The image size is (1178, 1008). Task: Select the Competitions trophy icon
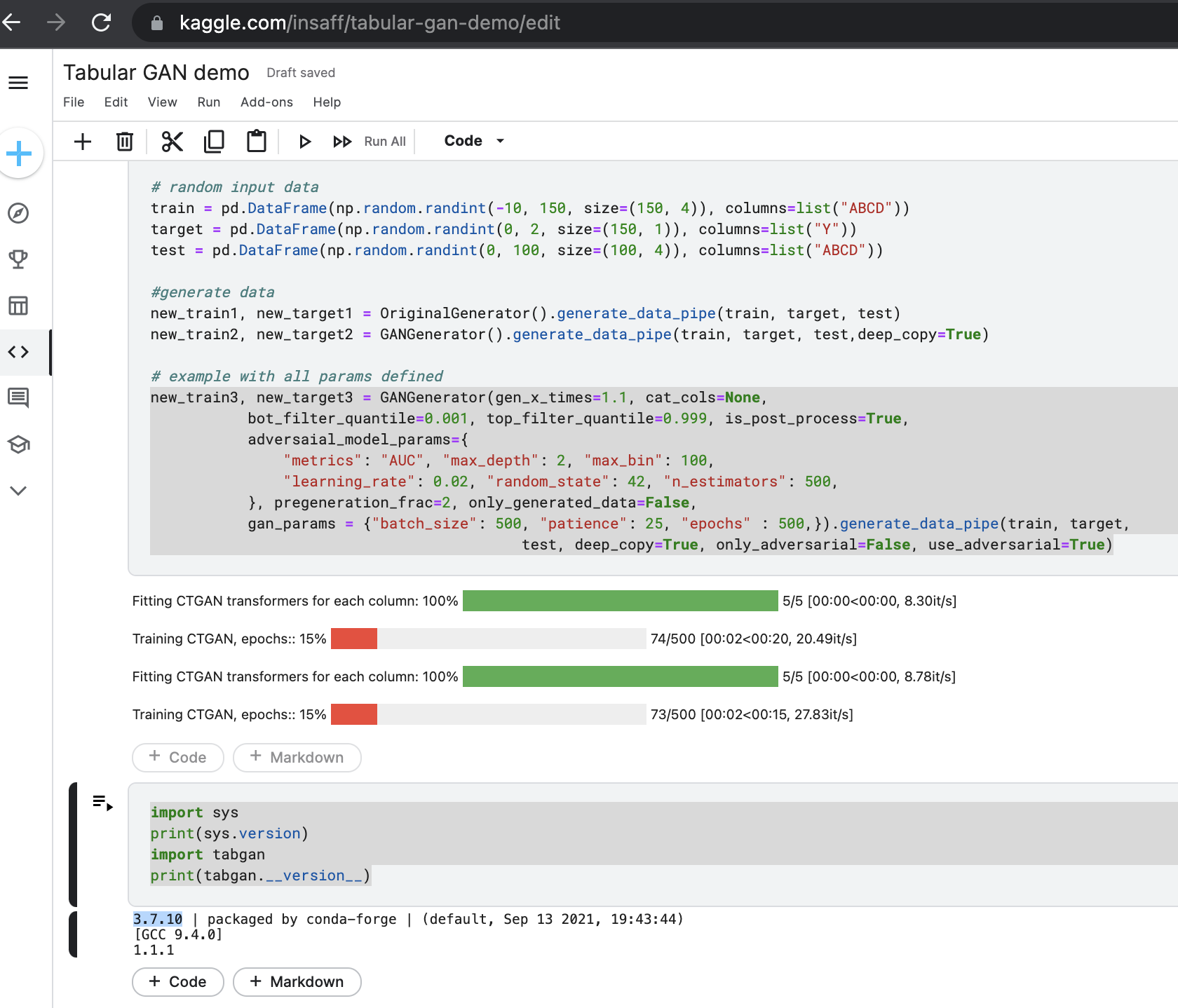(18, 259)
